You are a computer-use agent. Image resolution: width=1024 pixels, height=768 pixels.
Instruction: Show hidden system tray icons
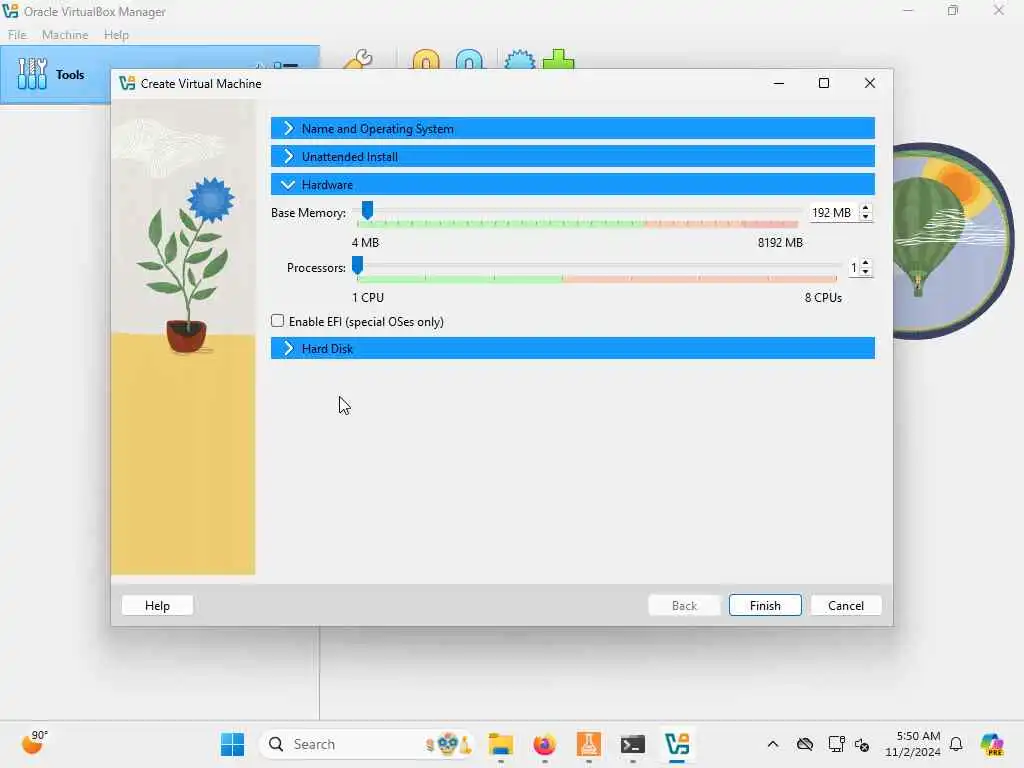[x=773, y=744]
